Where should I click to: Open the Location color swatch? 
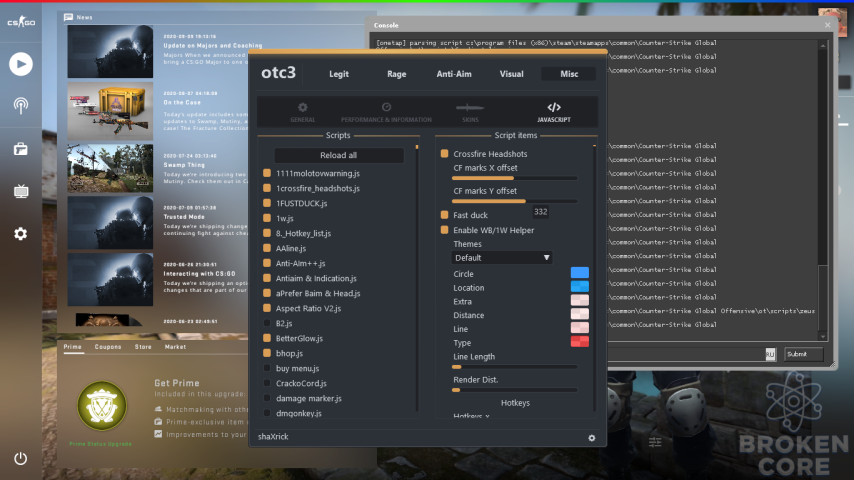(580, 286)
